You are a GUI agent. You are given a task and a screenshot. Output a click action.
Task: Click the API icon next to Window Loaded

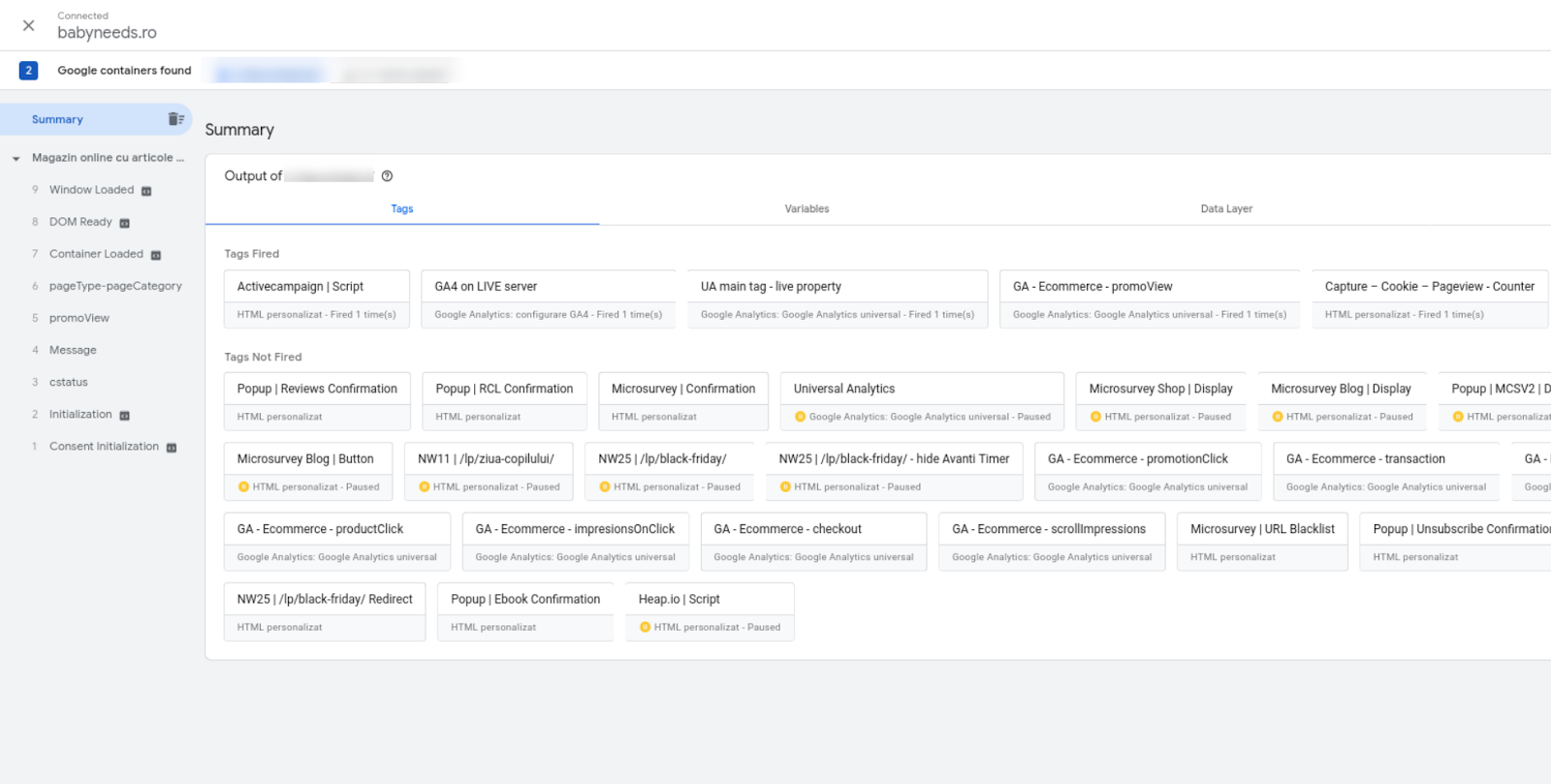point(146,191)
